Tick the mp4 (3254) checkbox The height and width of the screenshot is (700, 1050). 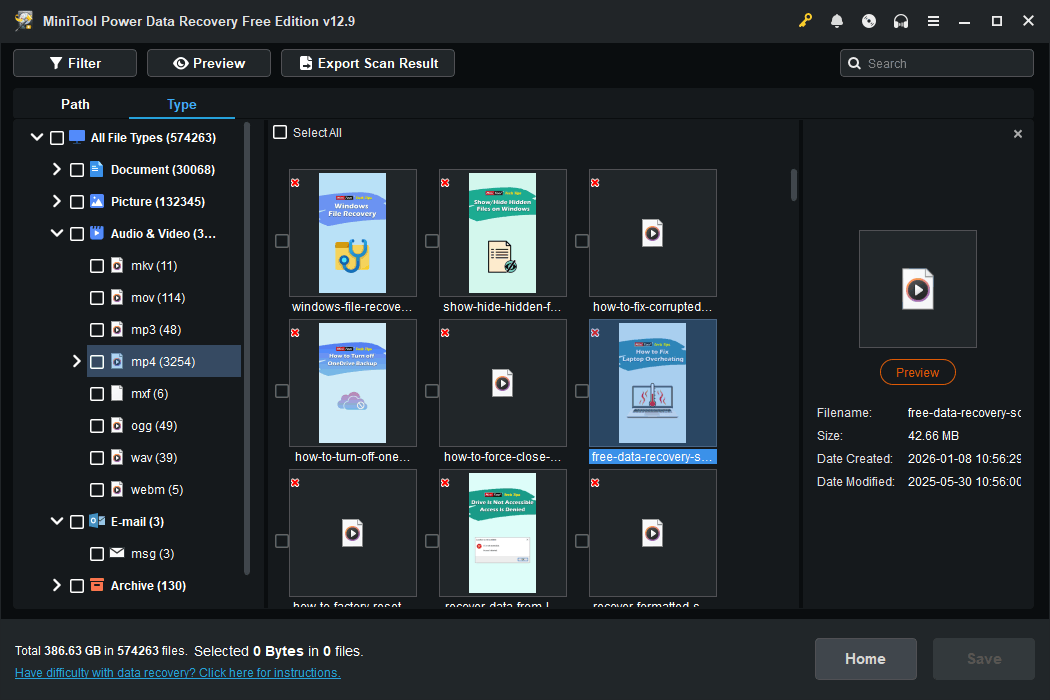[97, 362]
